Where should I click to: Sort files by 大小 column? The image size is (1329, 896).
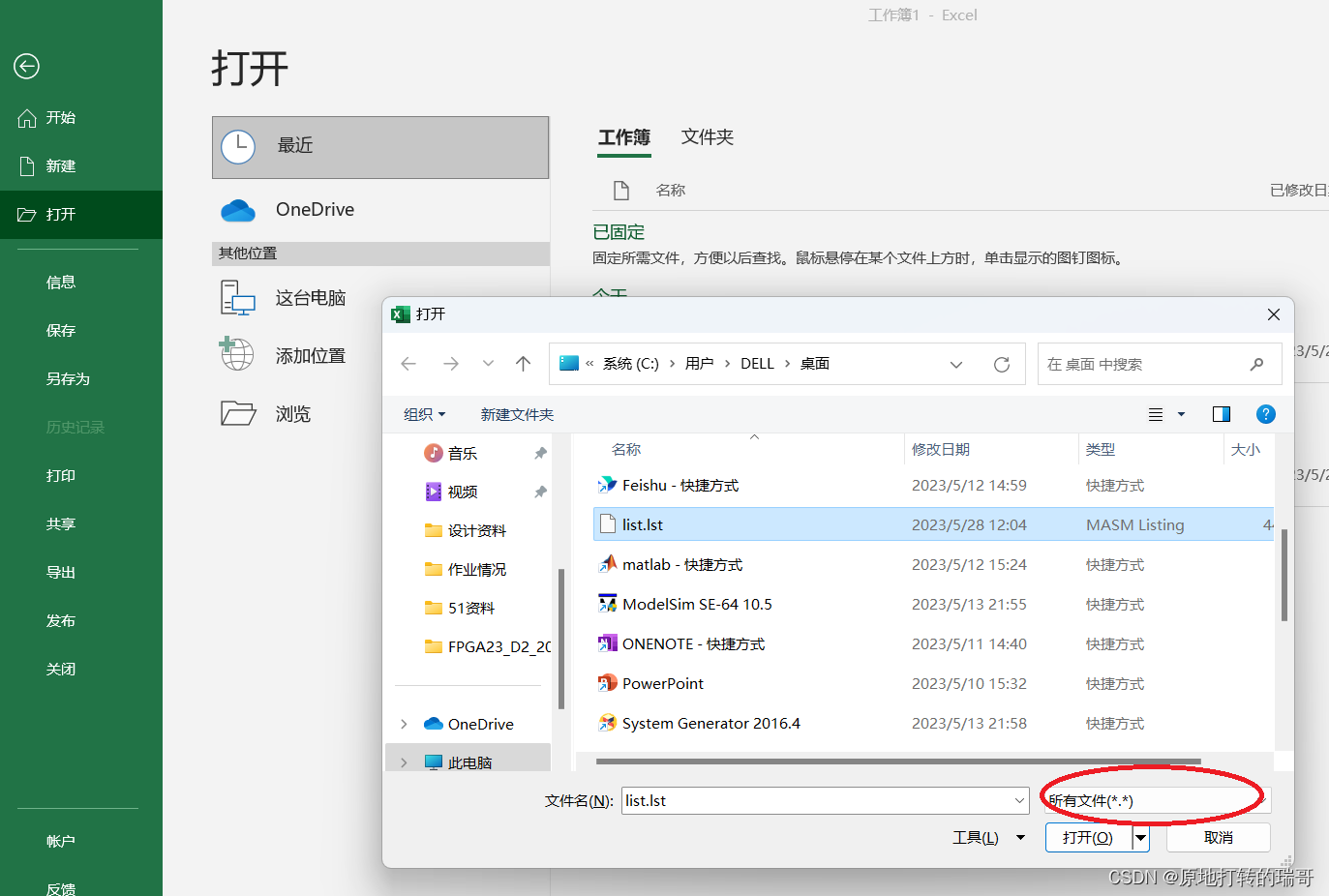pos(1246,449)
